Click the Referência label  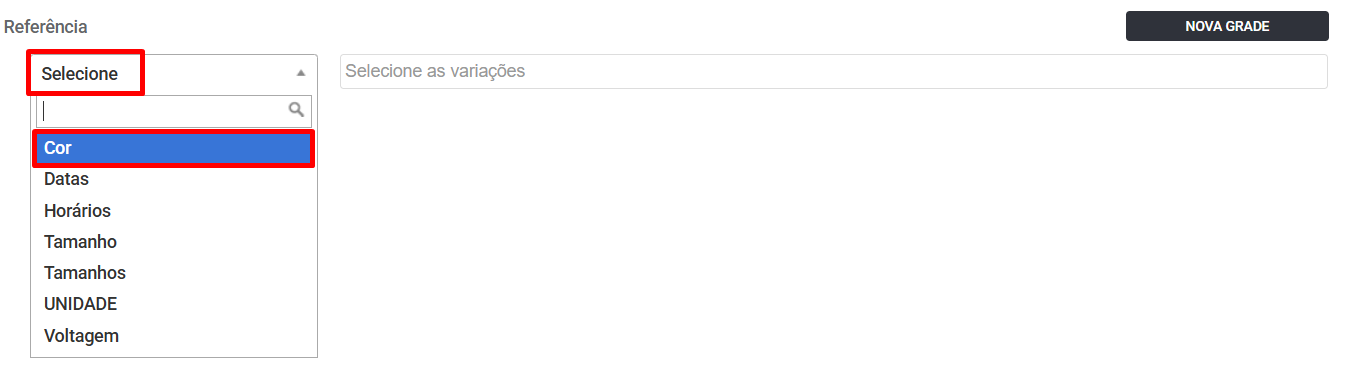click(x=46, y=26)
